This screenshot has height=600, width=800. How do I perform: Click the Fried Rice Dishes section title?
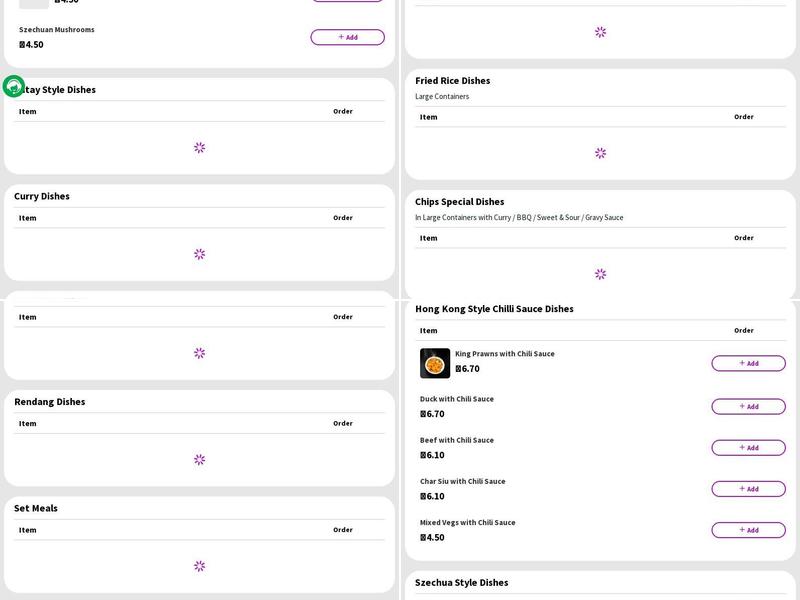coord(452,80)
